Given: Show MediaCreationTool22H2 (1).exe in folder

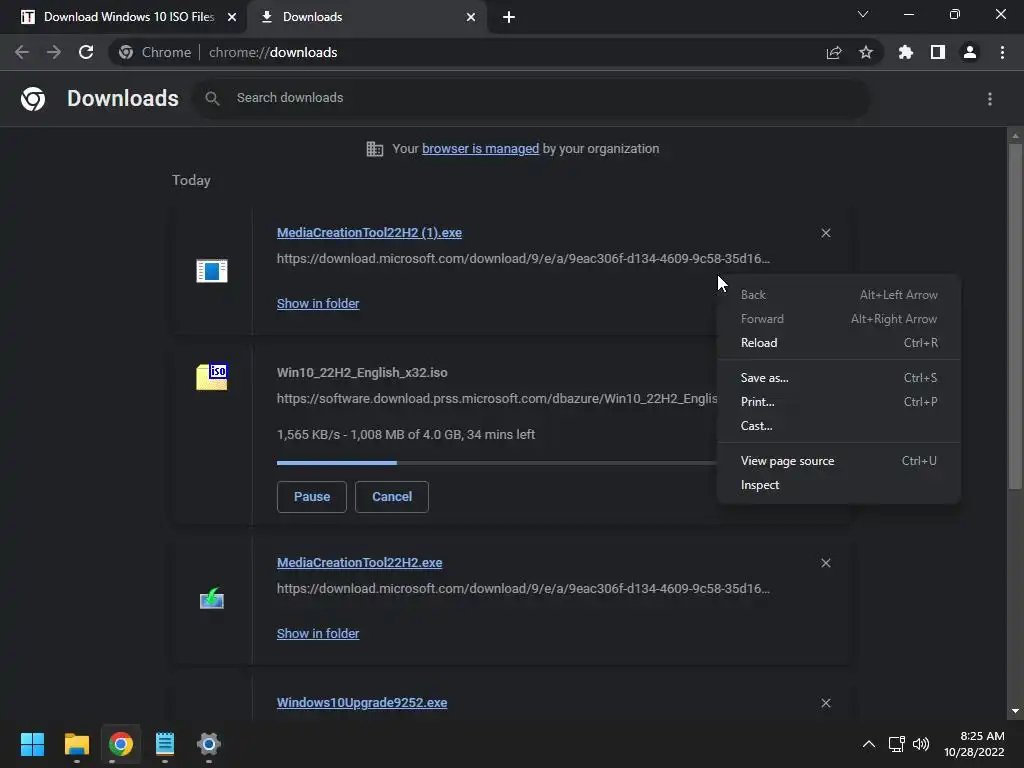Looking at the screenshot, I should tap(318, 304).
